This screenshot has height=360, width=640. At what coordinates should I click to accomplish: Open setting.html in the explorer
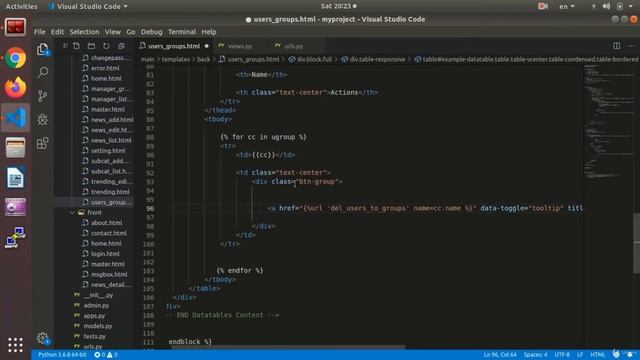click(108, 151)
